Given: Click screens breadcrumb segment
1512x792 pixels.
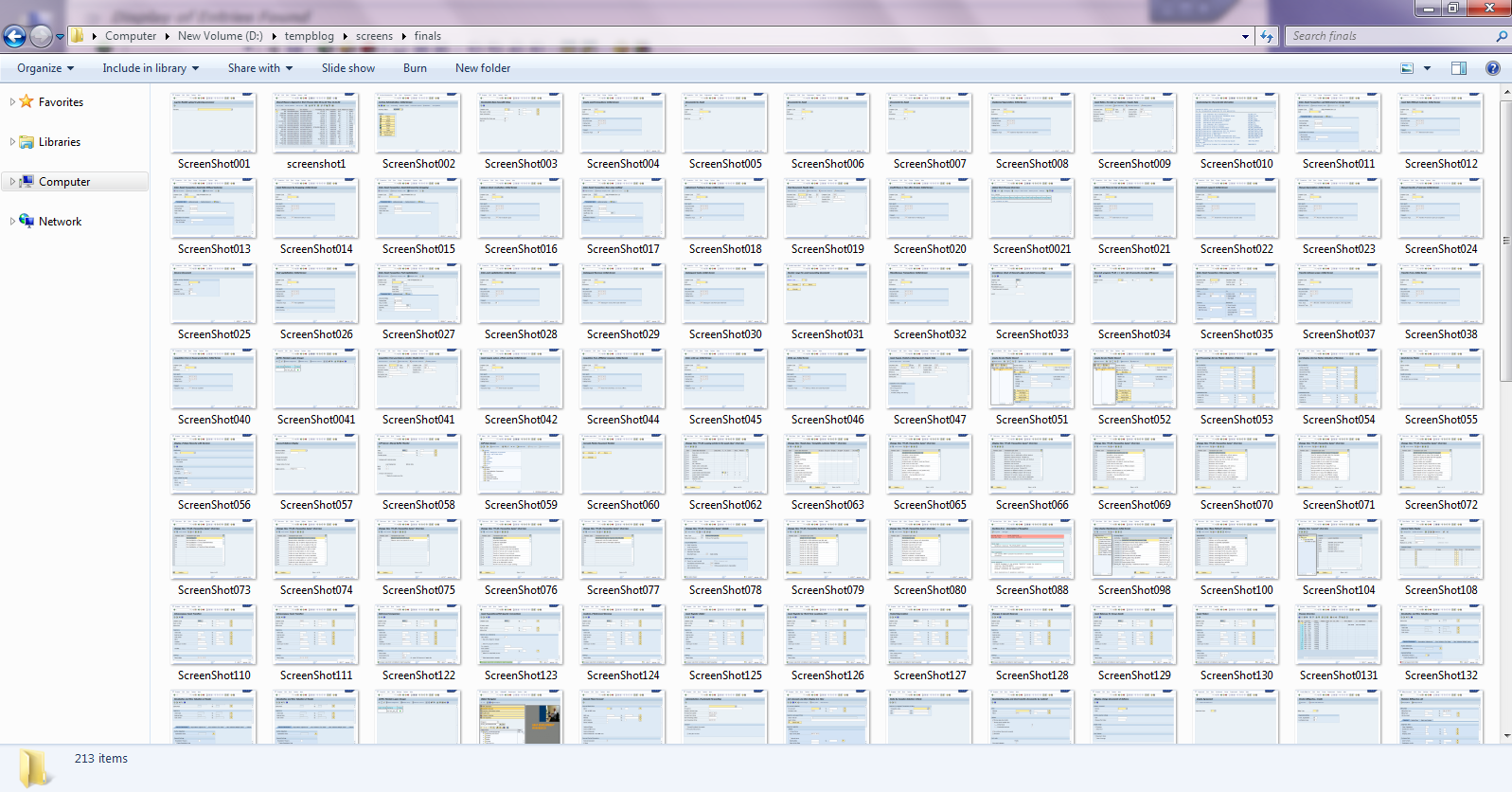Looking at the screenshot, I should pyautogui.click(x=374, y=36).
